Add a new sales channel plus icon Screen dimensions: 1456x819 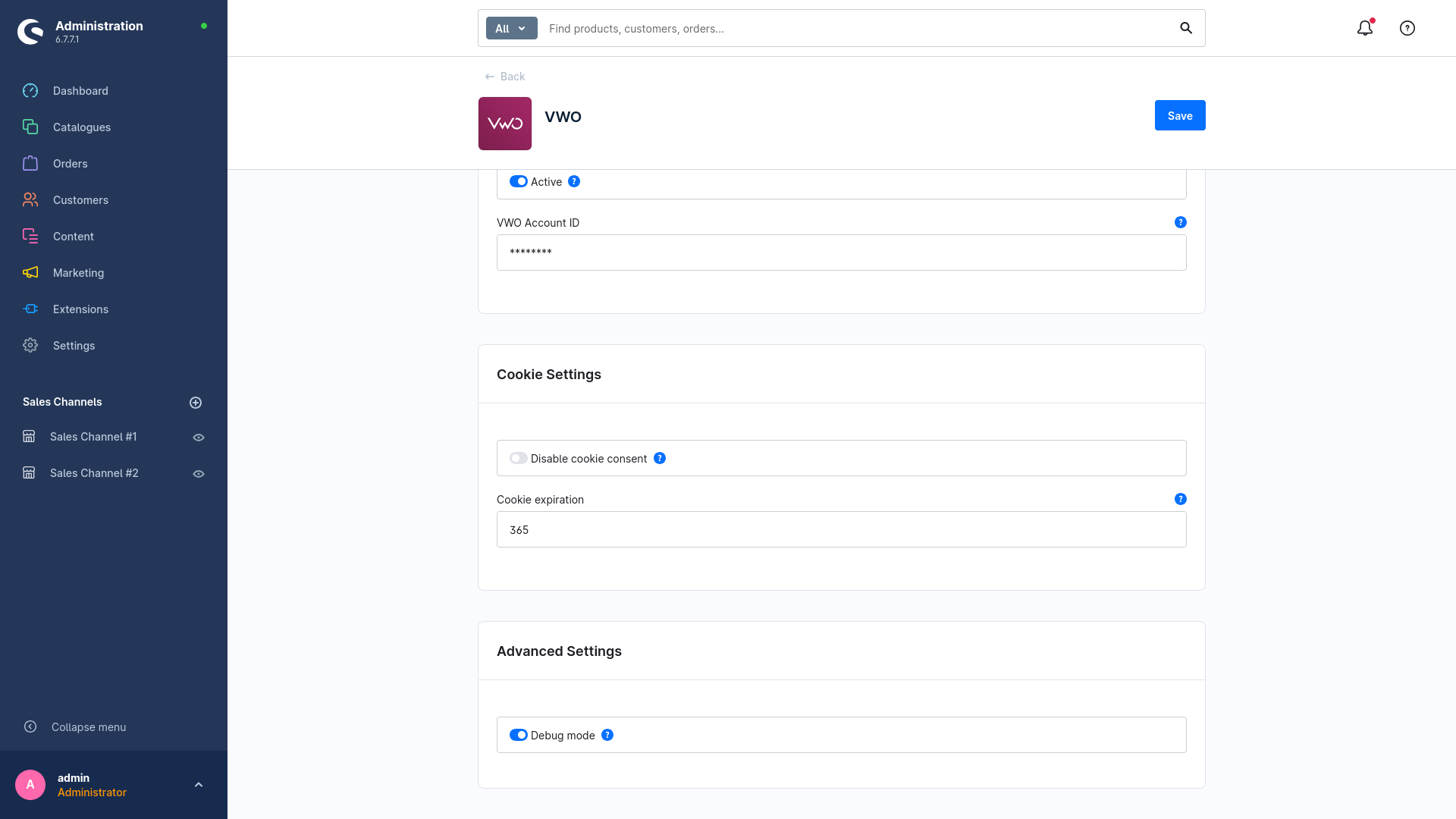point(196,403)
